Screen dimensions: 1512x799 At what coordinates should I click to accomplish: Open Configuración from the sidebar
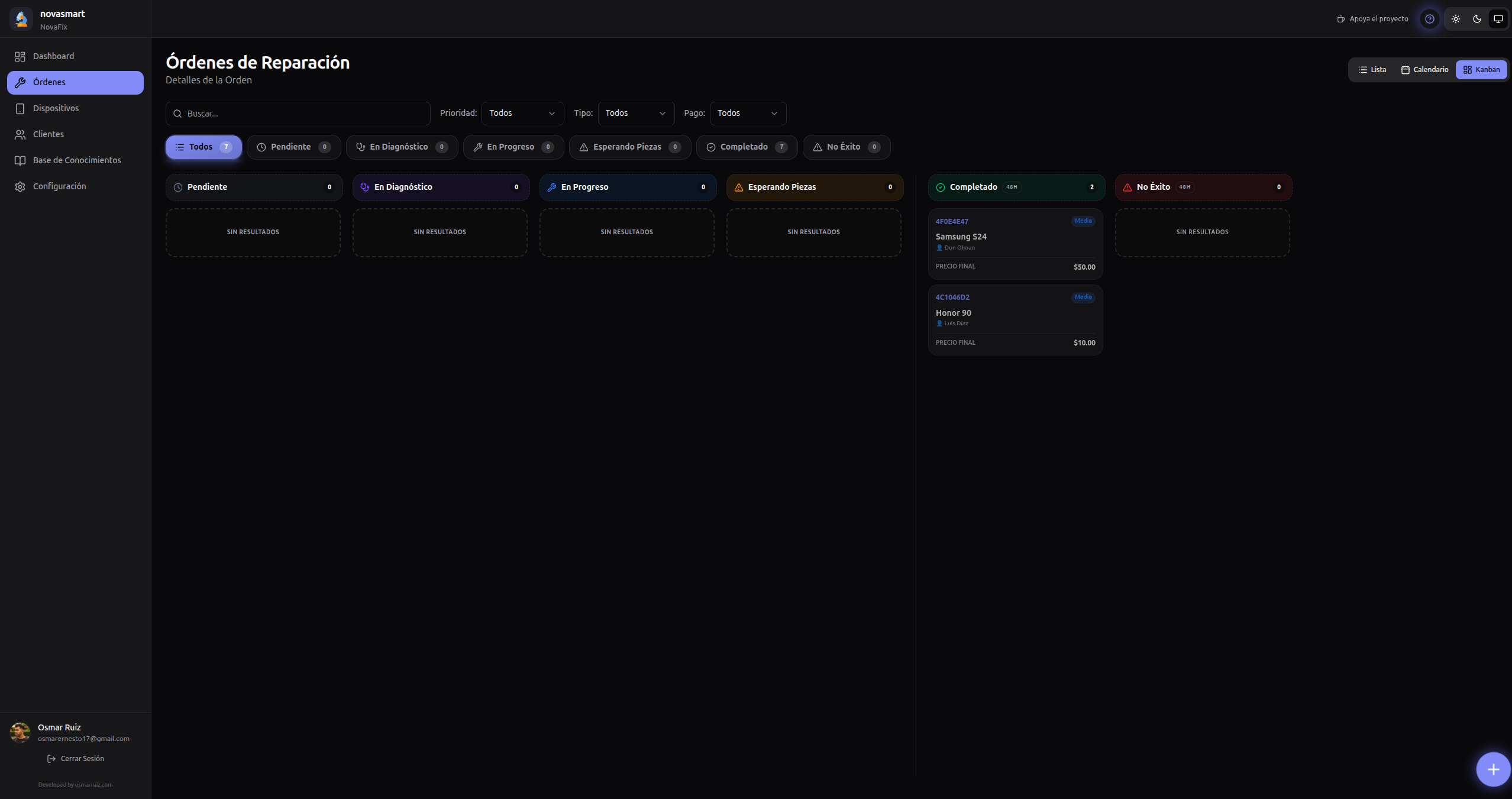[x=59, y=186]
